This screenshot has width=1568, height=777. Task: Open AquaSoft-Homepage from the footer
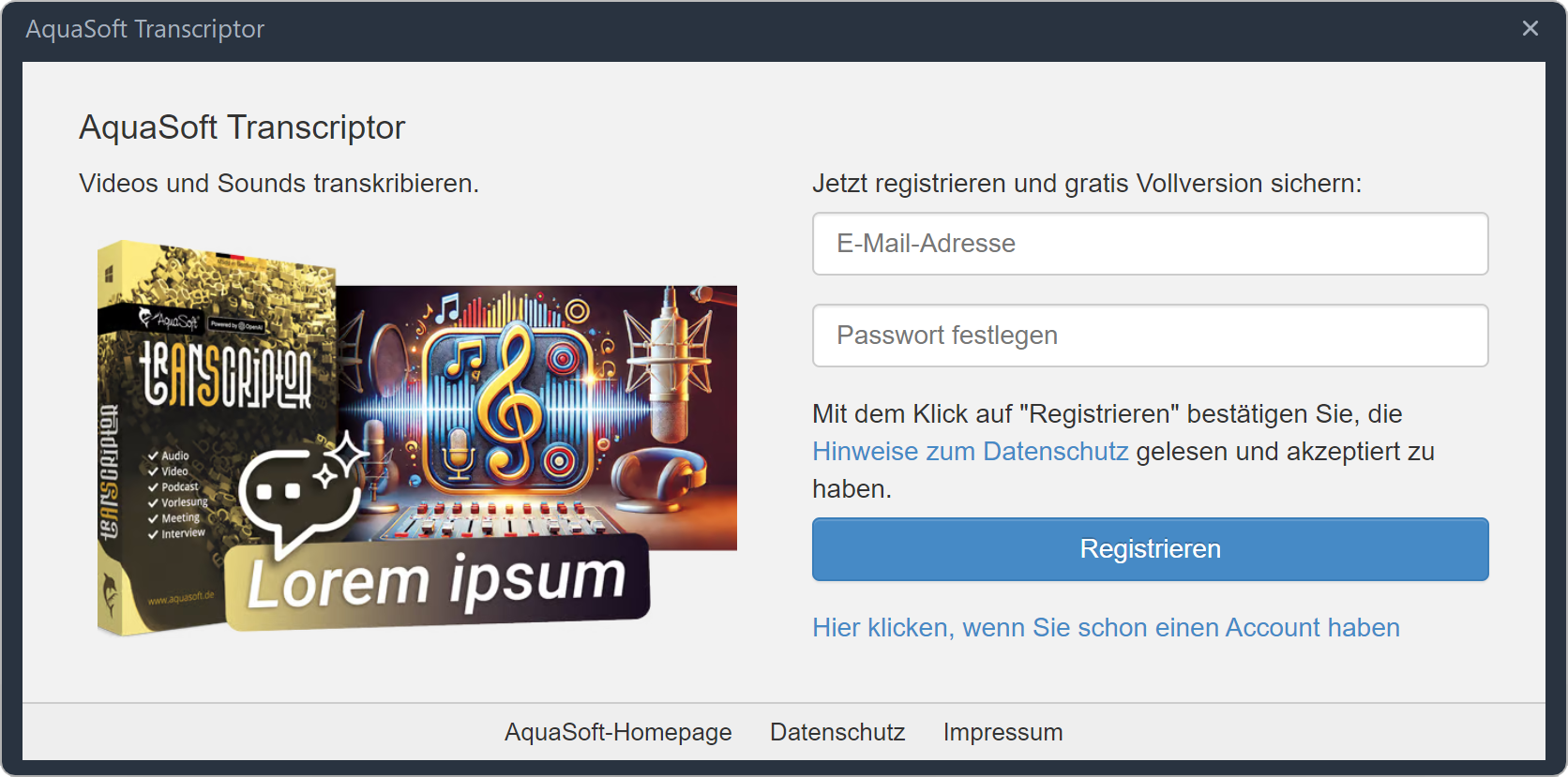point(618,732)
